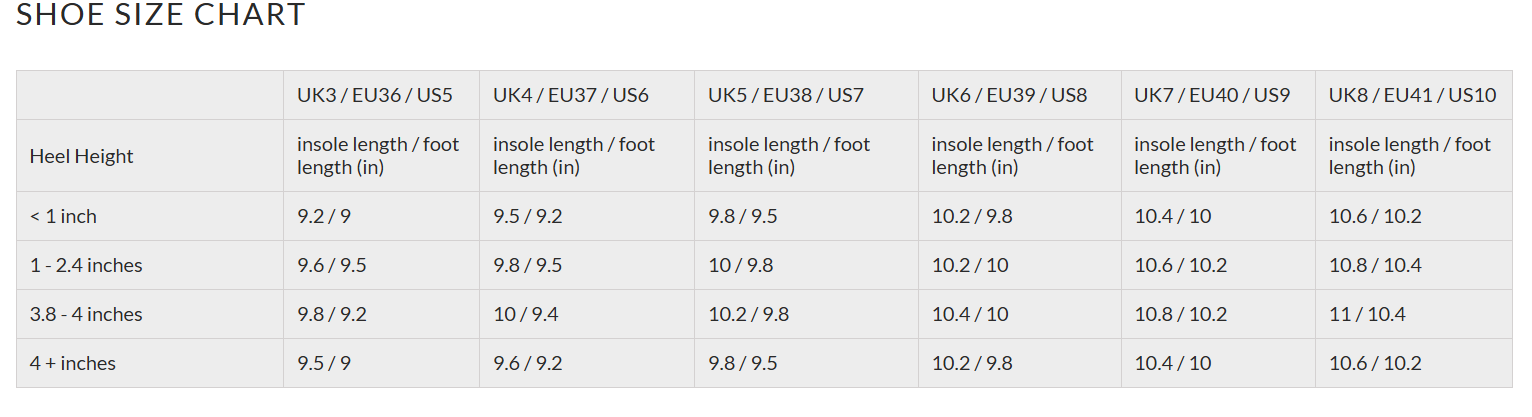Click the UK8 / EU41 / US10 header cell
Image resolution: width=1532 pixels, height=417 pixels.
[x=1412, y=96]
